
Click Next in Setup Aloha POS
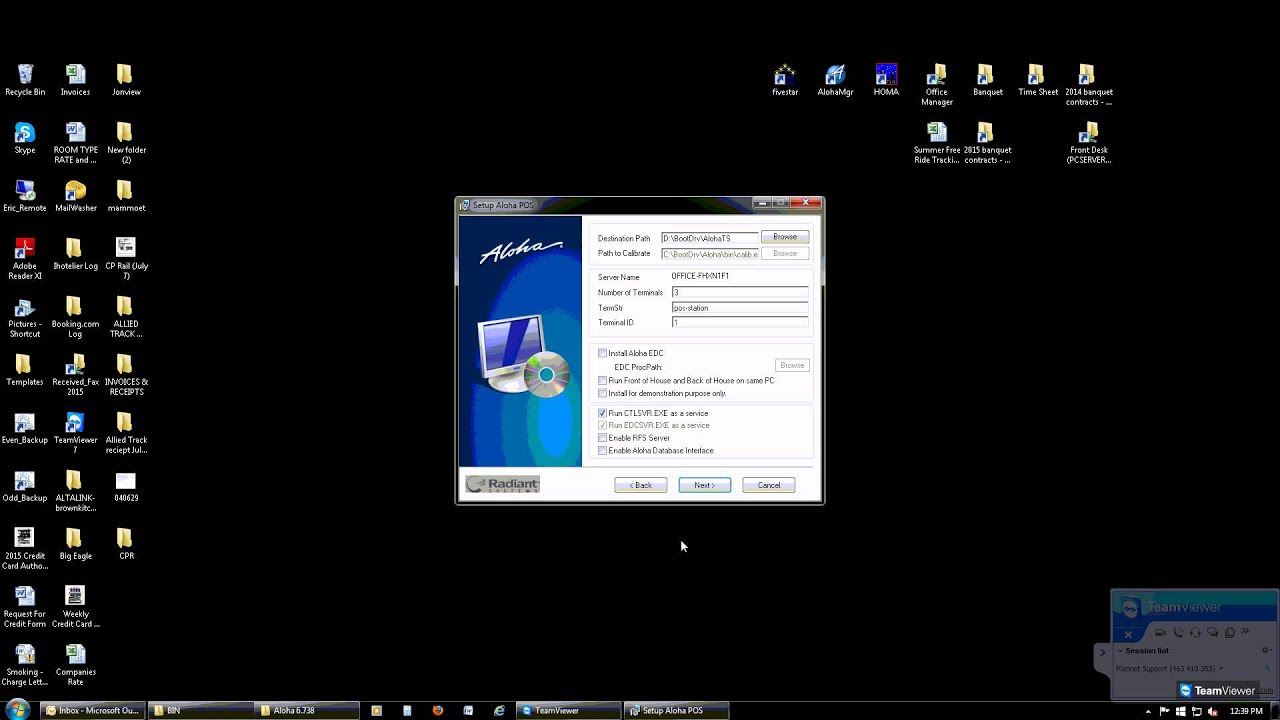tap(705, 485)
